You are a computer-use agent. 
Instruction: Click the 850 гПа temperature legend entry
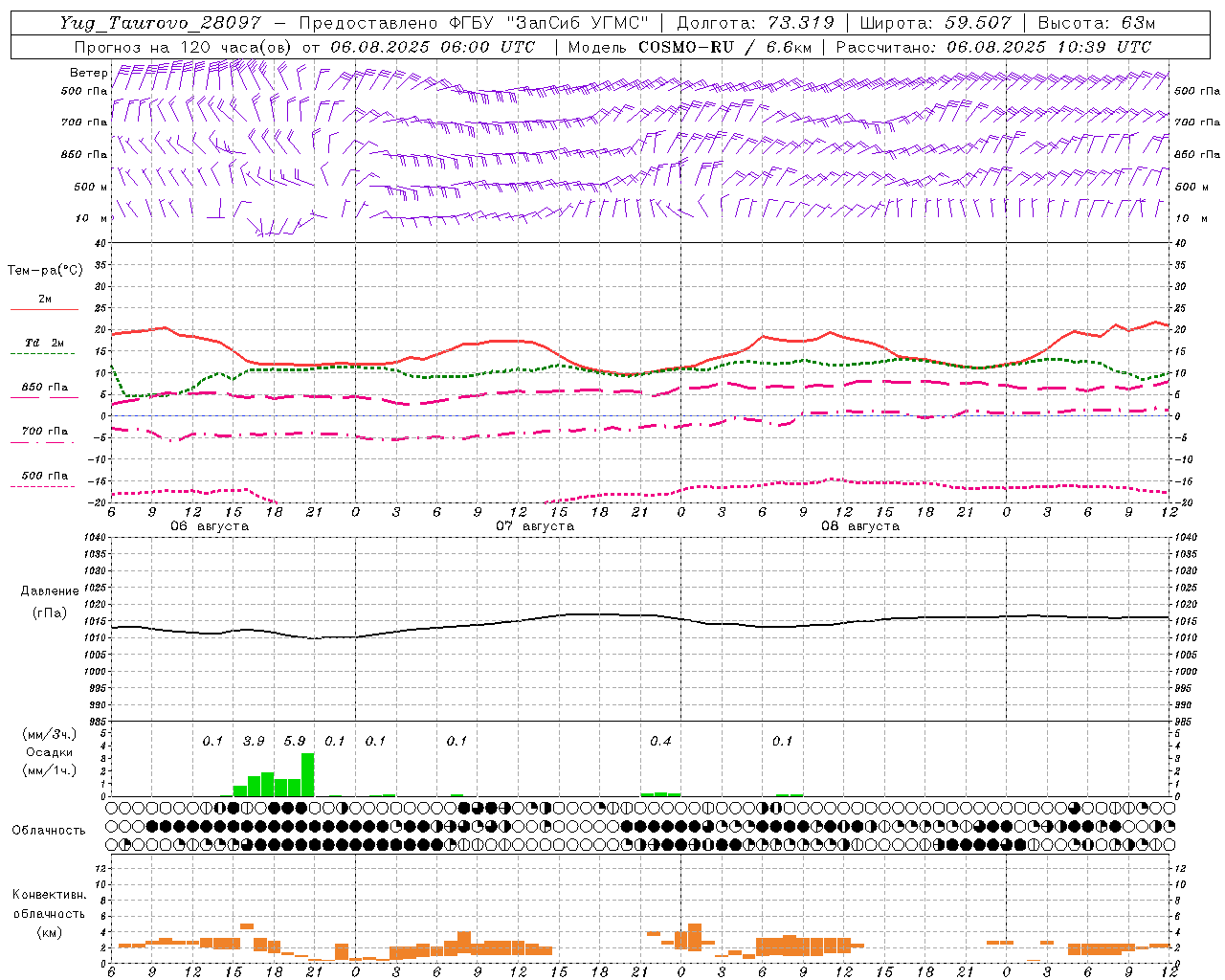coord(45,391)
